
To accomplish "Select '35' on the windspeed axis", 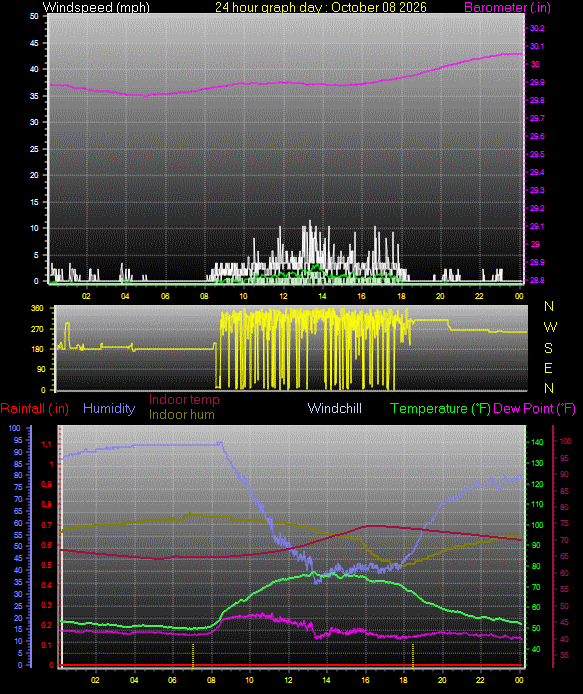I will [34, 96].
